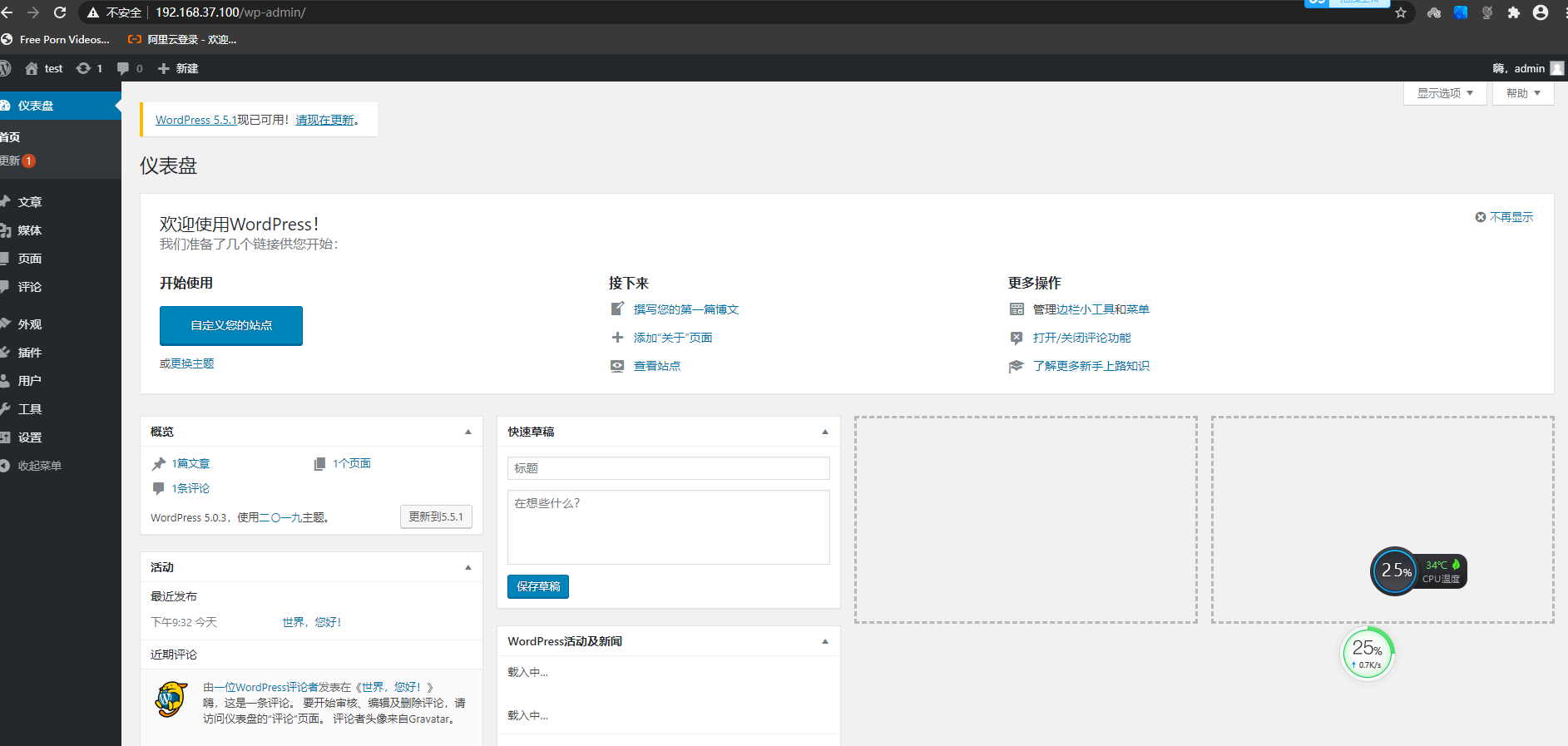1568x746 pixels.
Task: Open the 文章 posts menu
Action: pyautogui.click(x=61, y=202)
